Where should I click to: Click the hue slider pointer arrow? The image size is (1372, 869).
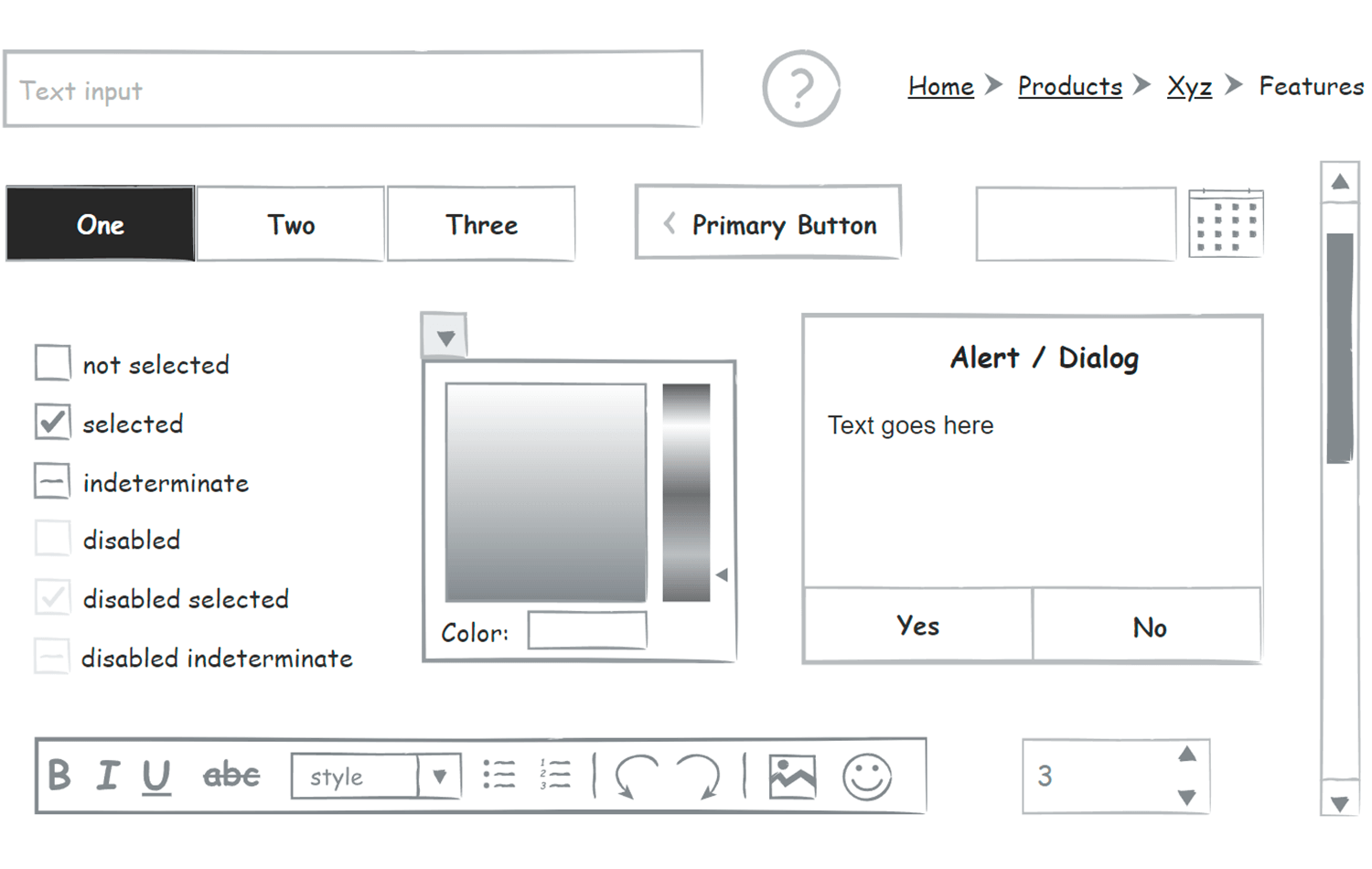pyautogui.click(x=722, y=575)
